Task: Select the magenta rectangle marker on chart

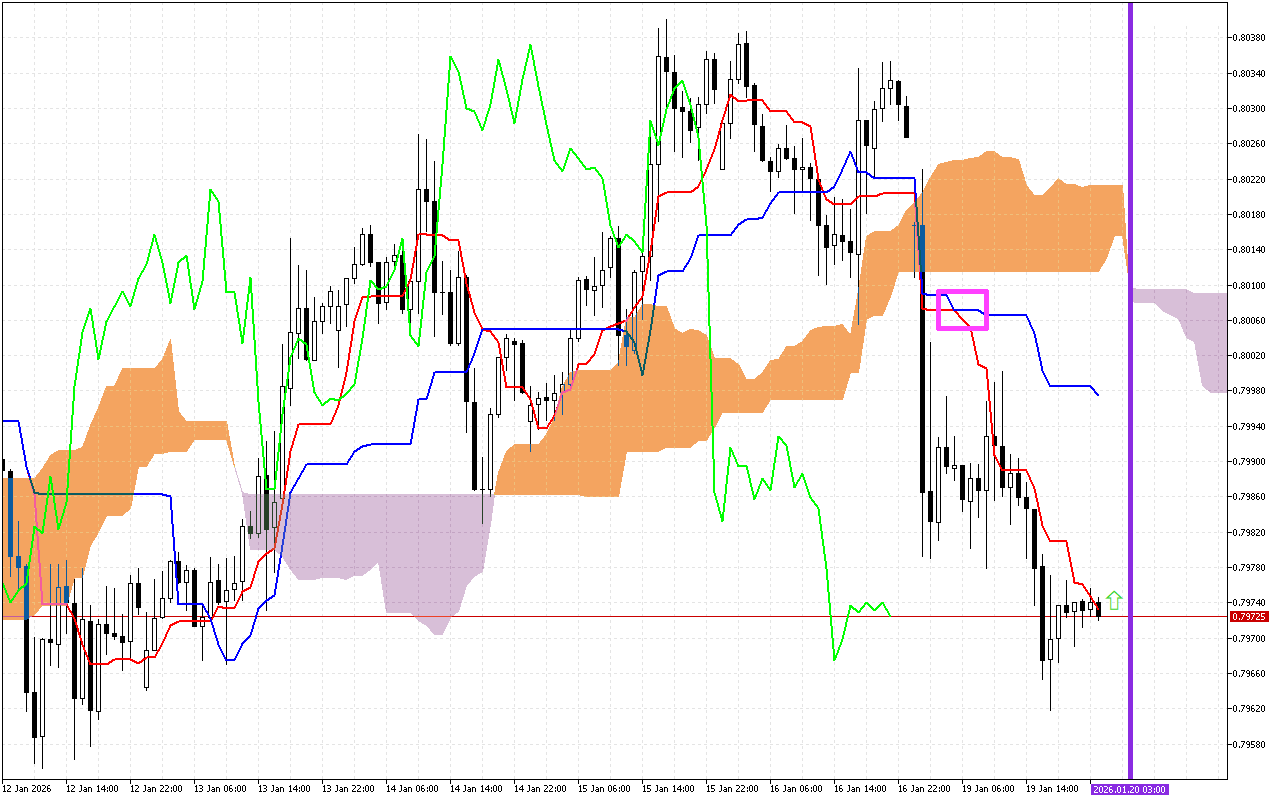Action: point(962,310)
